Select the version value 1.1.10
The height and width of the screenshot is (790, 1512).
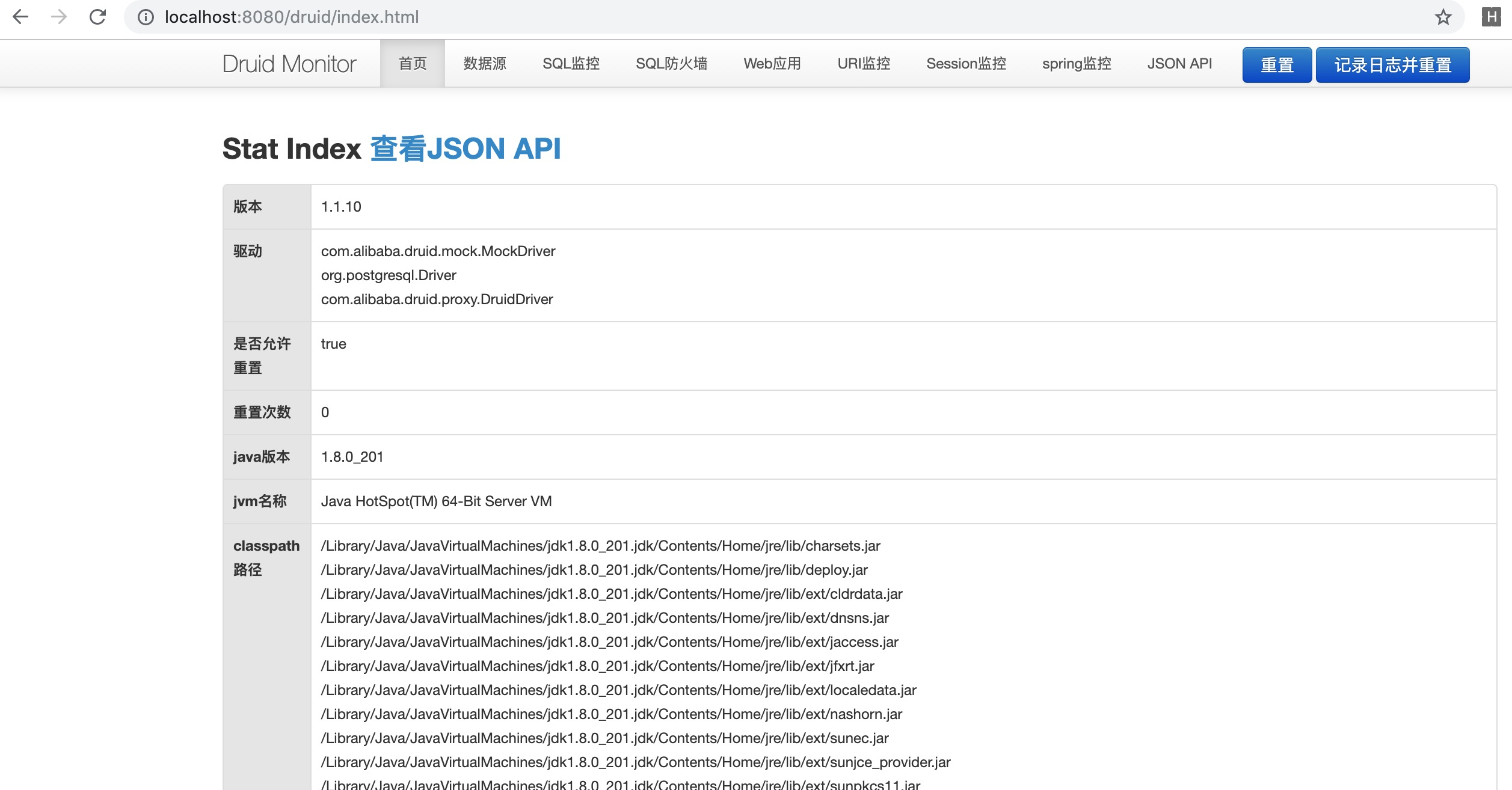pyautogui.click(x=341, y=207)
